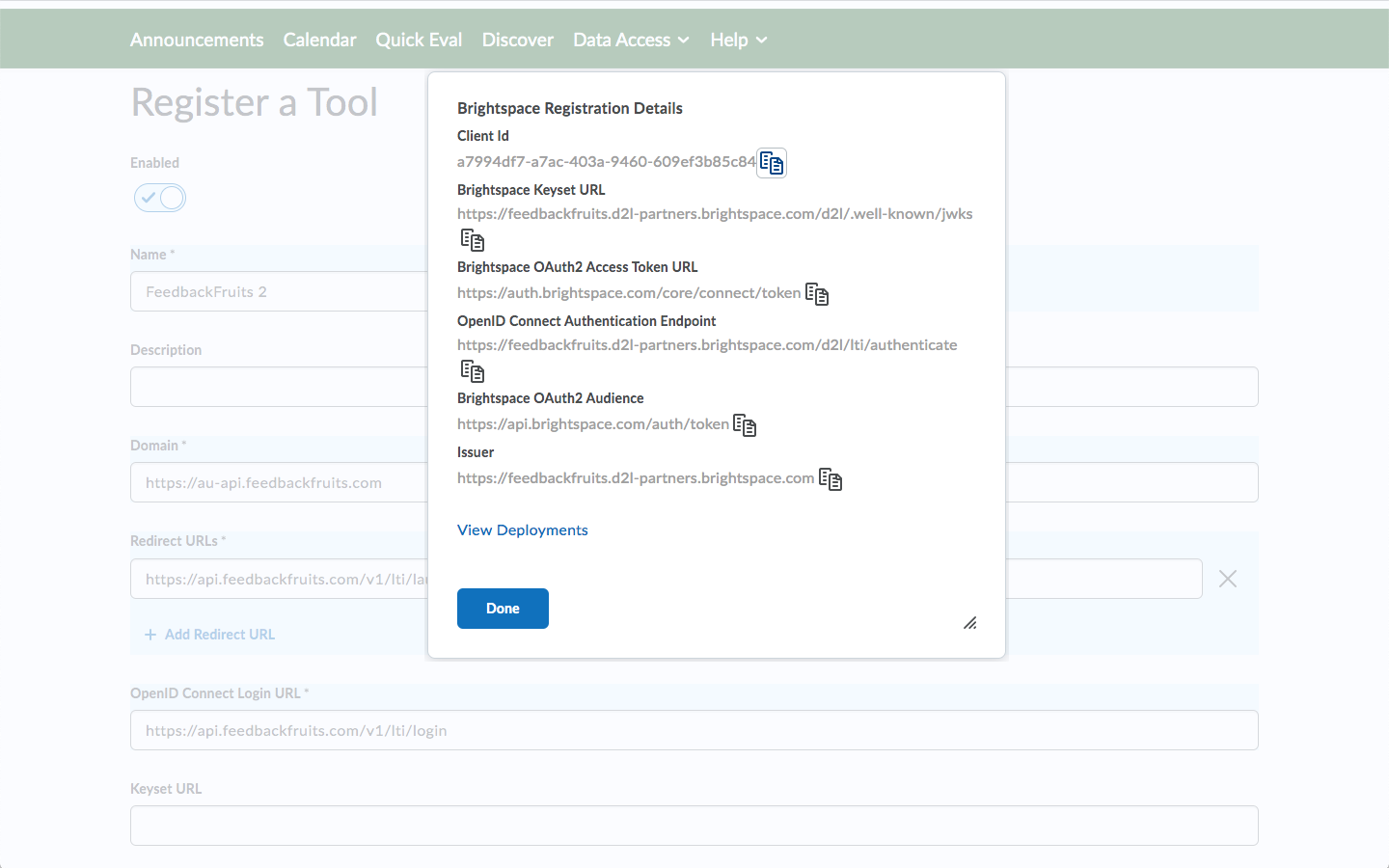Focus the OpenID Connect Login URL field
The height and width of the screenshot is (868, 1389).
coord(694,730)
